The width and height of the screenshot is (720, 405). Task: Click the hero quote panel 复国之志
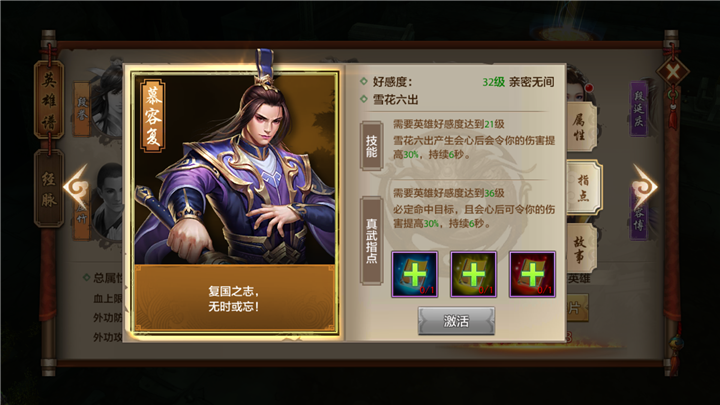[x=235, y=298]
